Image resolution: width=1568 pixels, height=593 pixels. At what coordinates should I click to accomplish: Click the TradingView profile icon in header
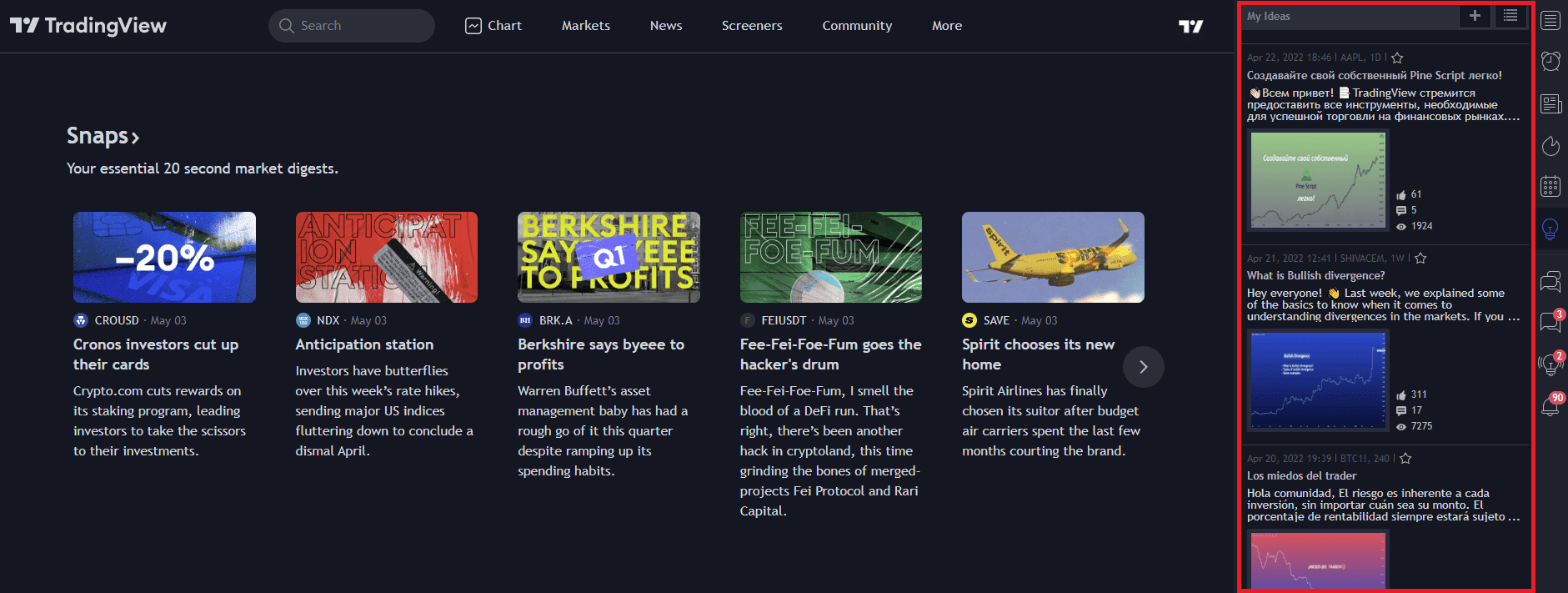coord(1191,26)
